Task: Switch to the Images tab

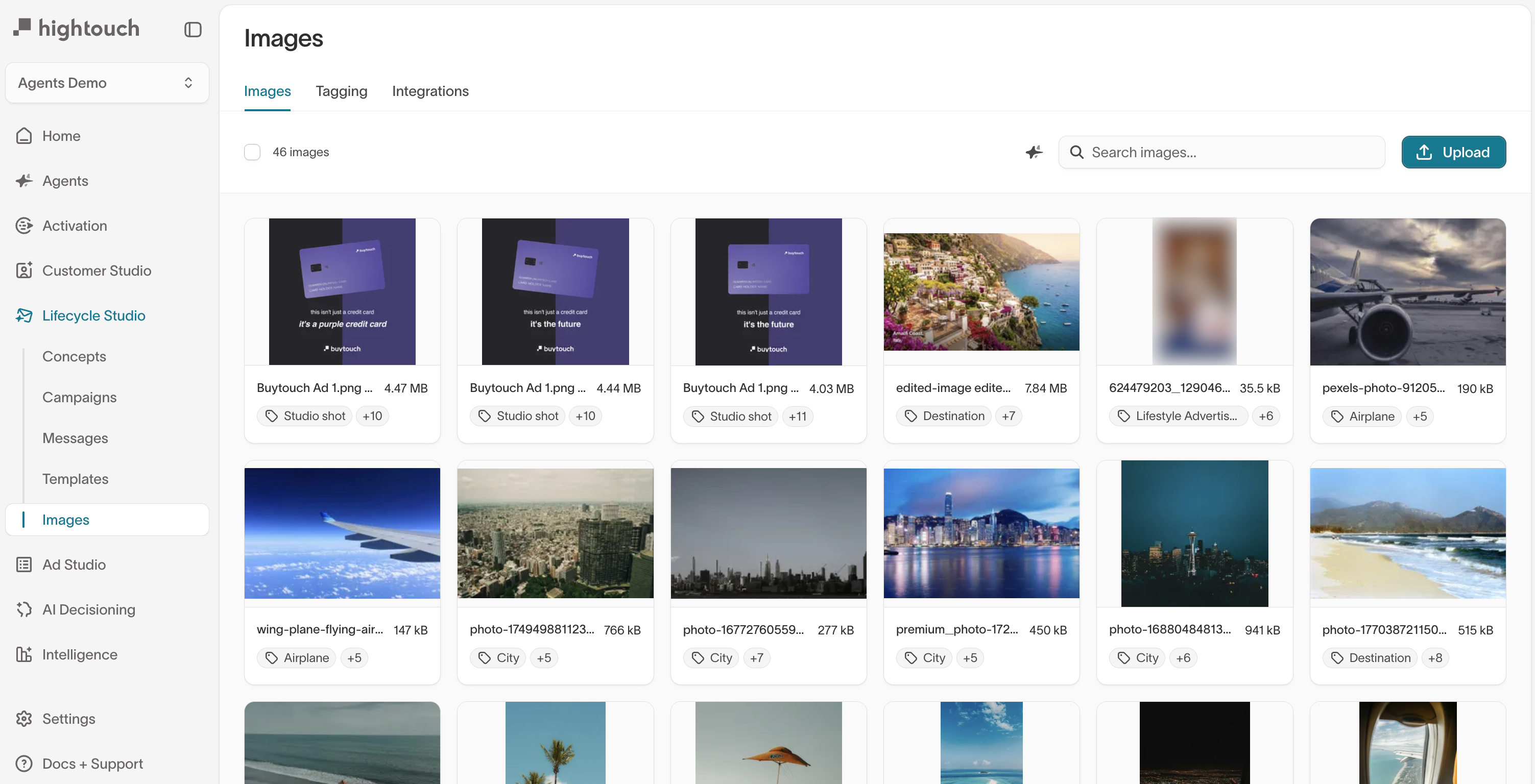Action: pyautogui.click(x=267, y=91)
